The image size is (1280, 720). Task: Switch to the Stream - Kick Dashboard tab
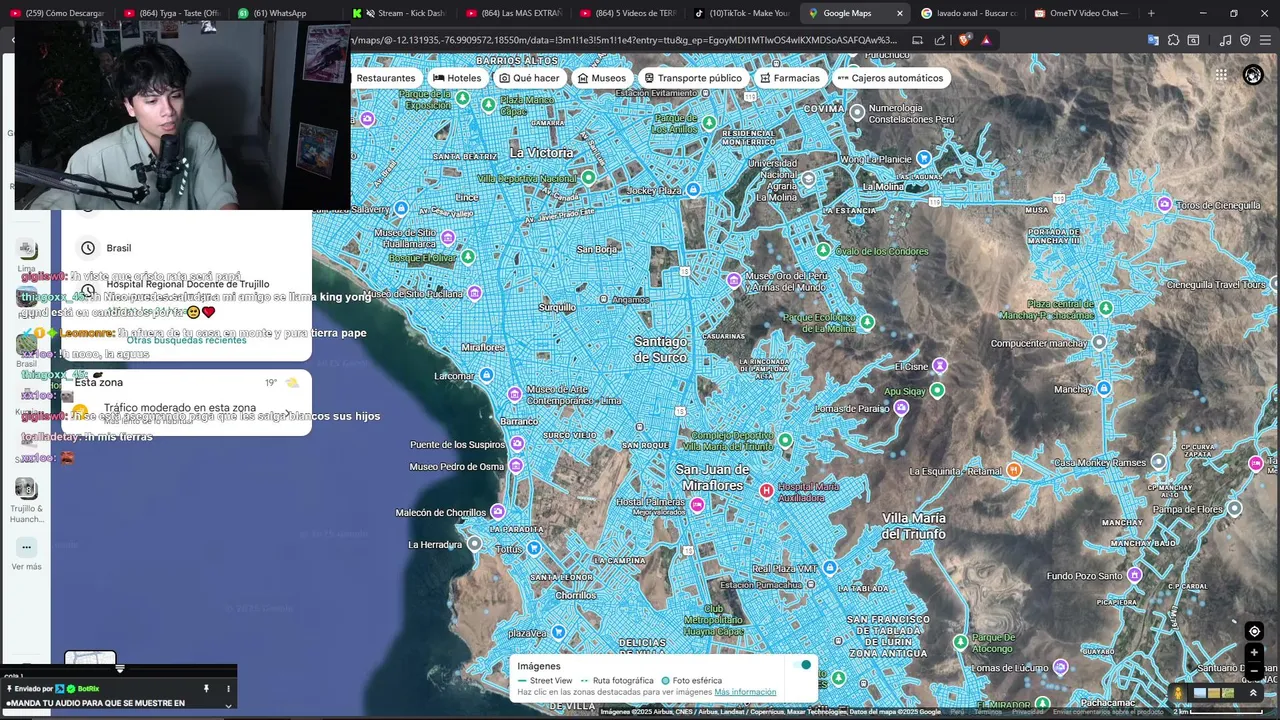402,13
